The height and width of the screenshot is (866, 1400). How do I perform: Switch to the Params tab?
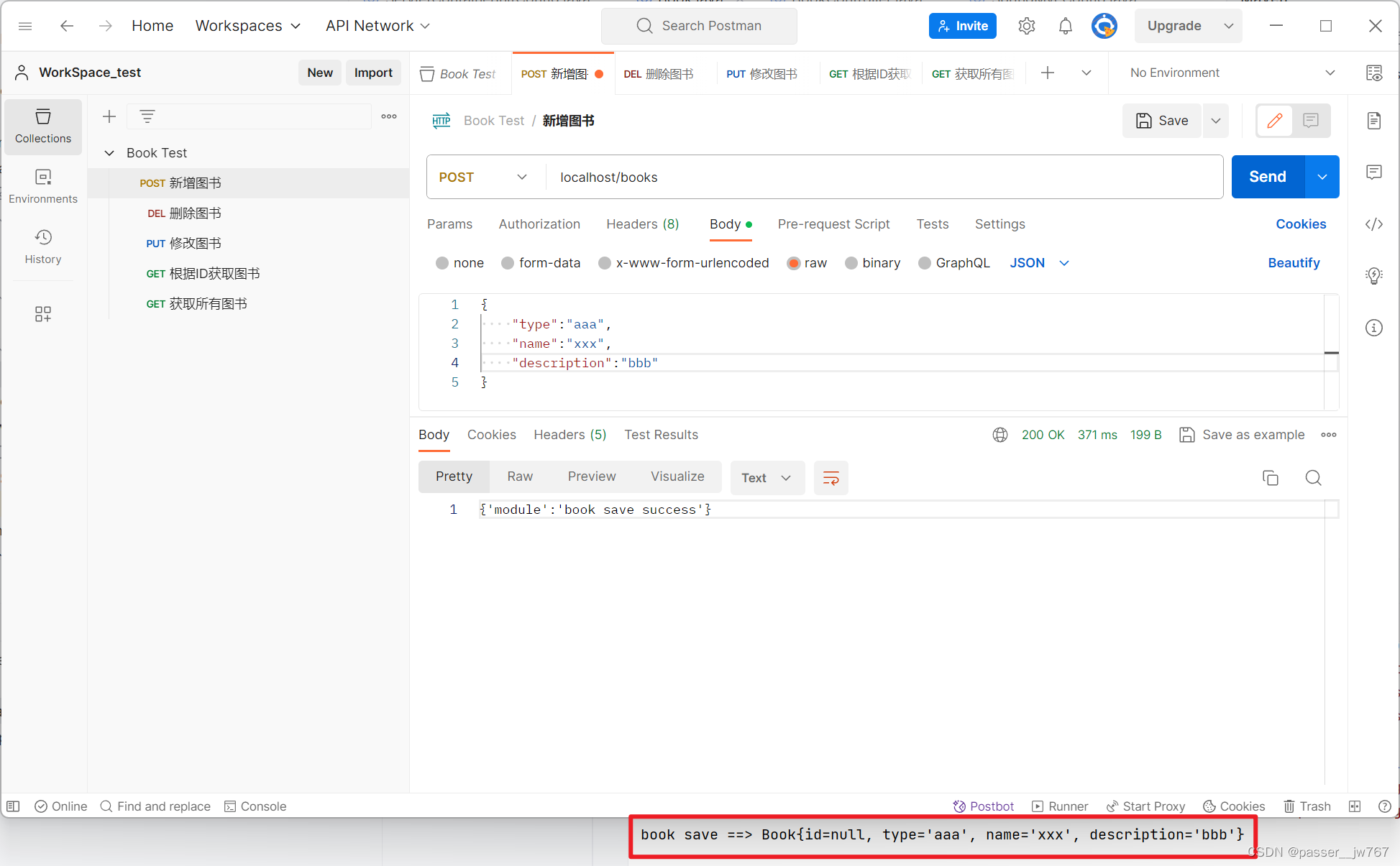point(449,224)
